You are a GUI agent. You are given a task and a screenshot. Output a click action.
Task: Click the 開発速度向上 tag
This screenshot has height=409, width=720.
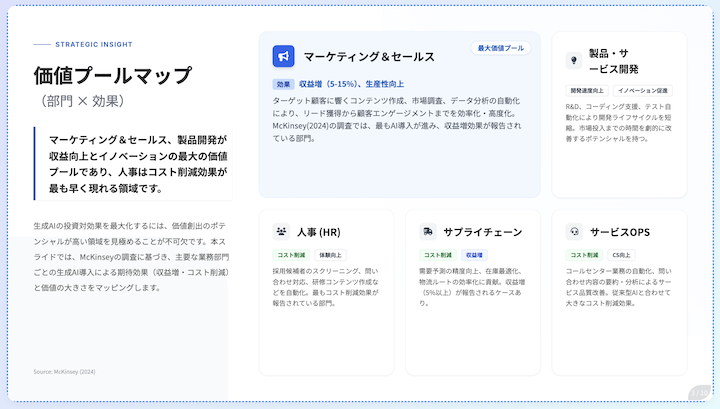(587, 90)
